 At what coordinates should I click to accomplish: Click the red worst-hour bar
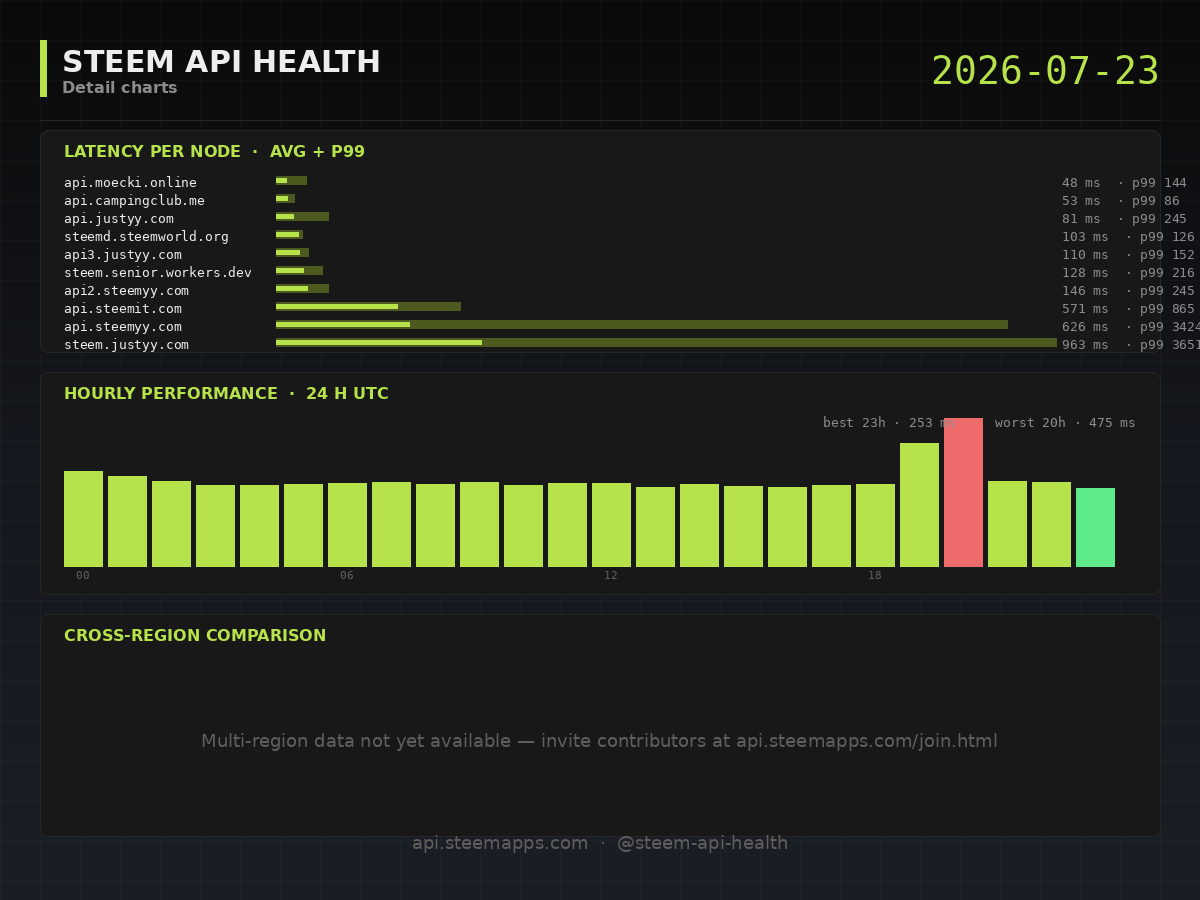963,492
